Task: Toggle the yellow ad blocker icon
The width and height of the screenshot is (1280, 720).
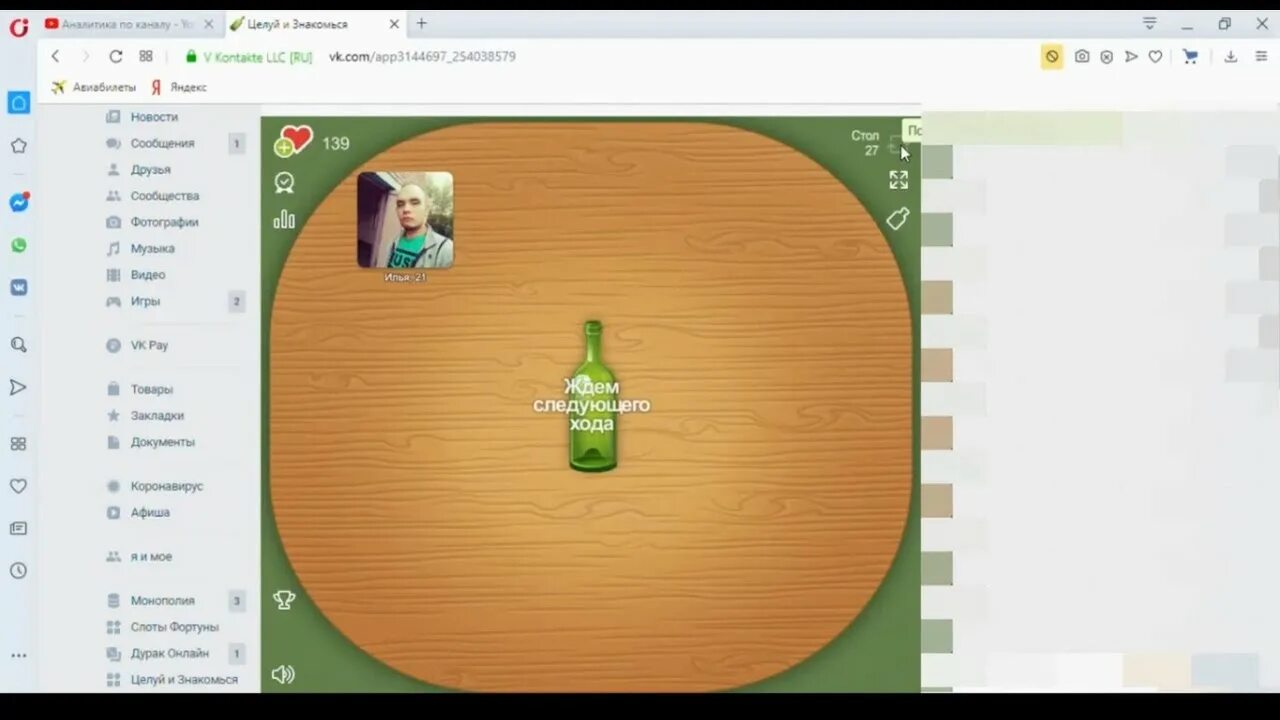Action: pyautogui.click(x=1052, y=57)
